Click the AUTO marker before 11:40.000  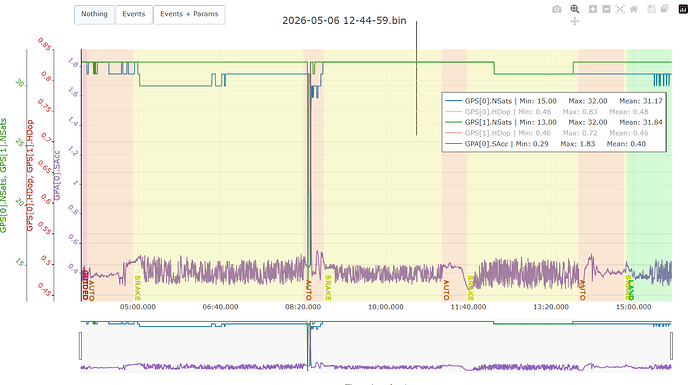point(446,290)
